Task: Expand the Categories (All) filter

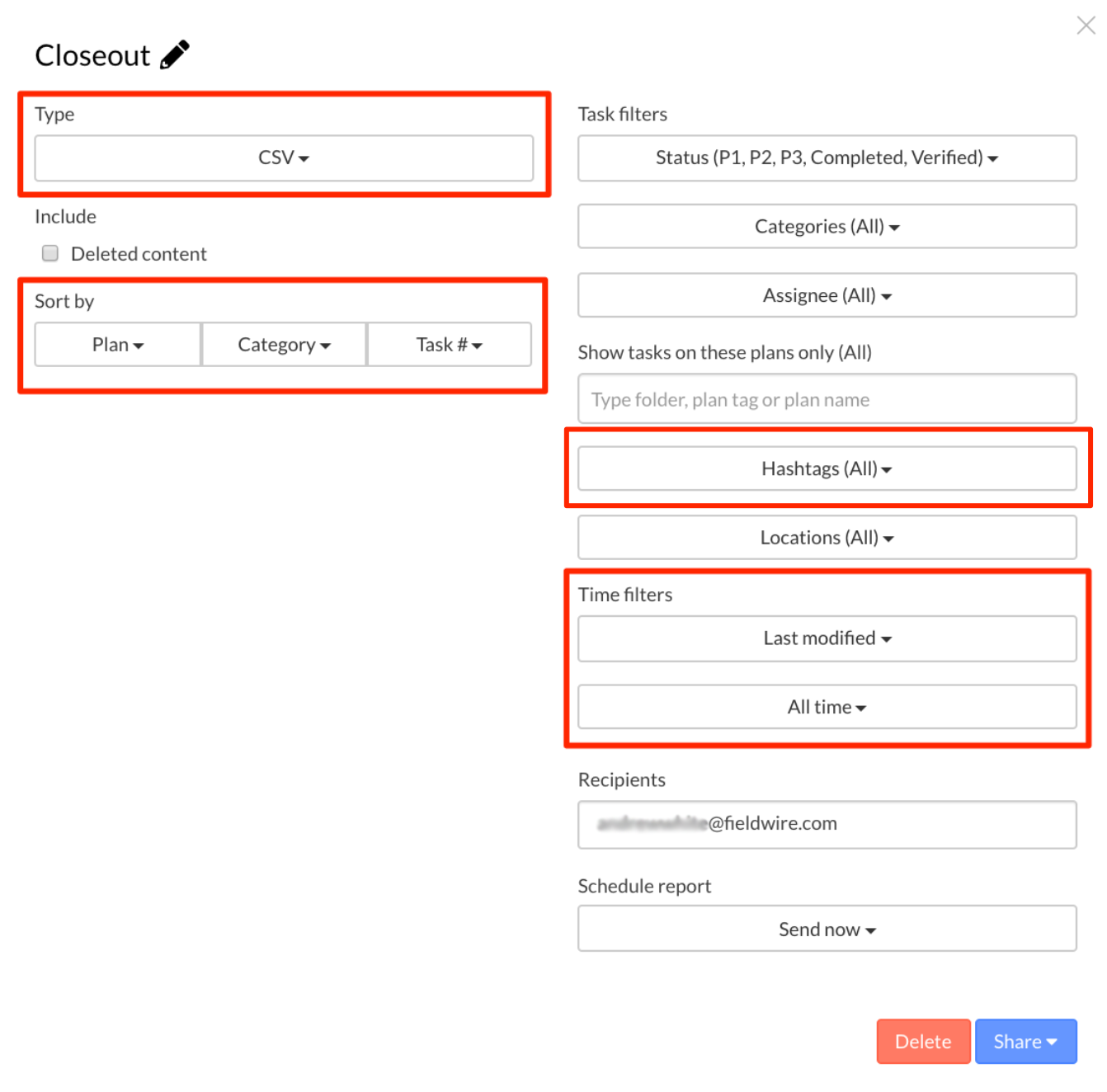Action: click(x=827, y=227)
